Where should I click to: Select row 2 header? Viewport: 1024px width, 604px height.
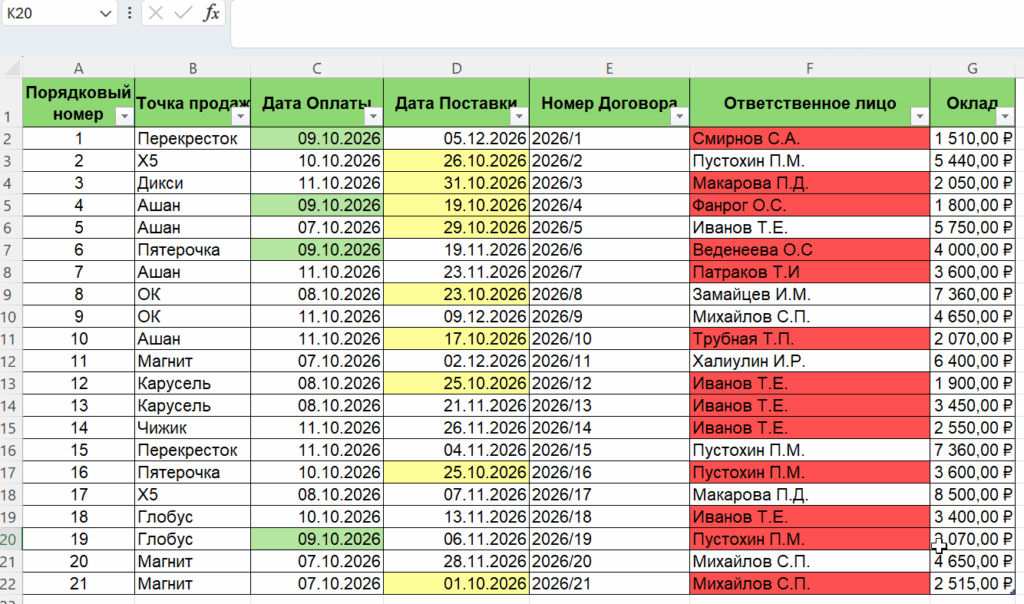10,138
